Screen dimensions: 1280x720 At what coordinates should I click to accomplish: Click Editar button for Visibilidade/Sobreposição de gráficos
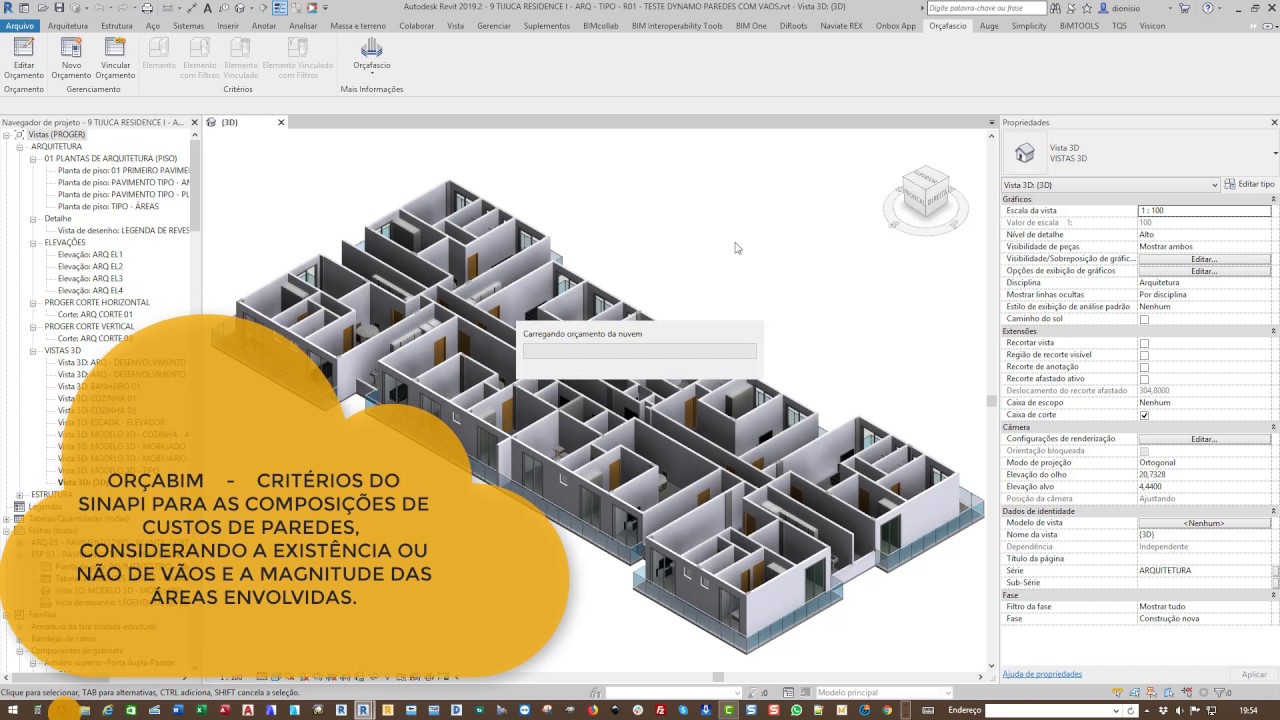pyautogui.click(x=1204, y=259)
